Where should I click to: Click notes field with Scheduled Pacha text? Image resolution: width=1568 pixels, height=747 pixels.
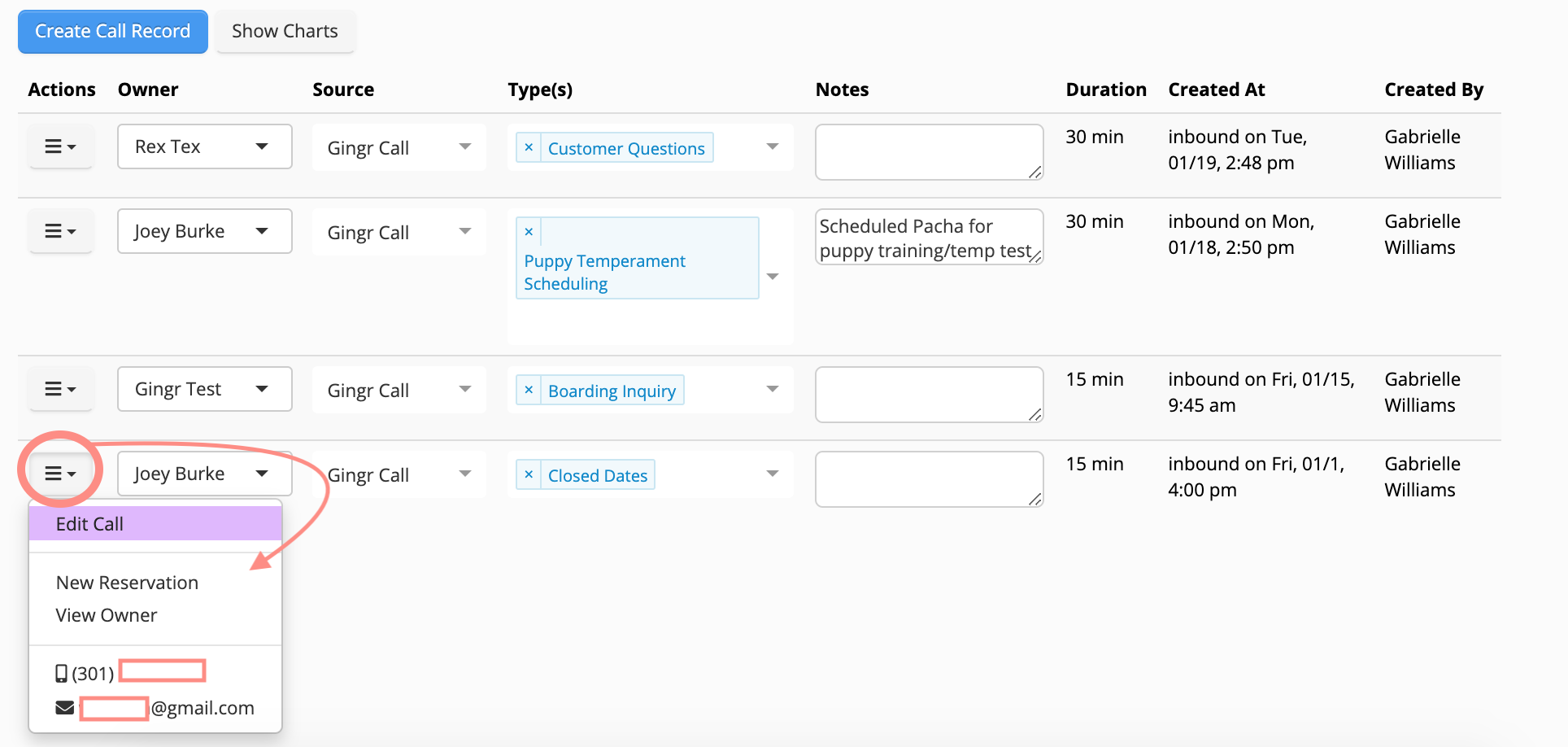click(x=930, y=237)
